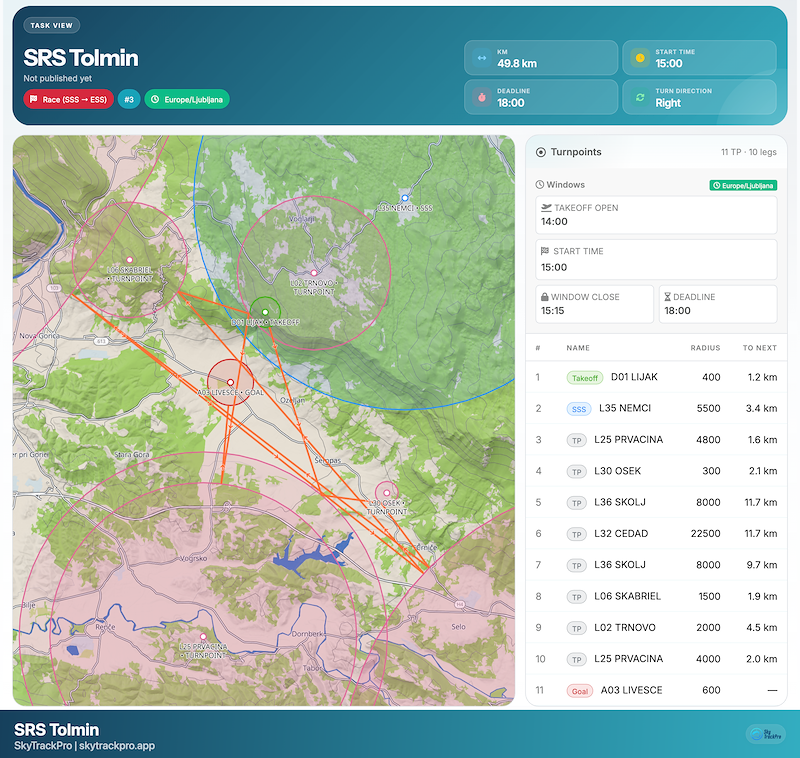The image size is (800, 758).
Task: Click the RADIUS column header
Action: (x=706, y=348)
